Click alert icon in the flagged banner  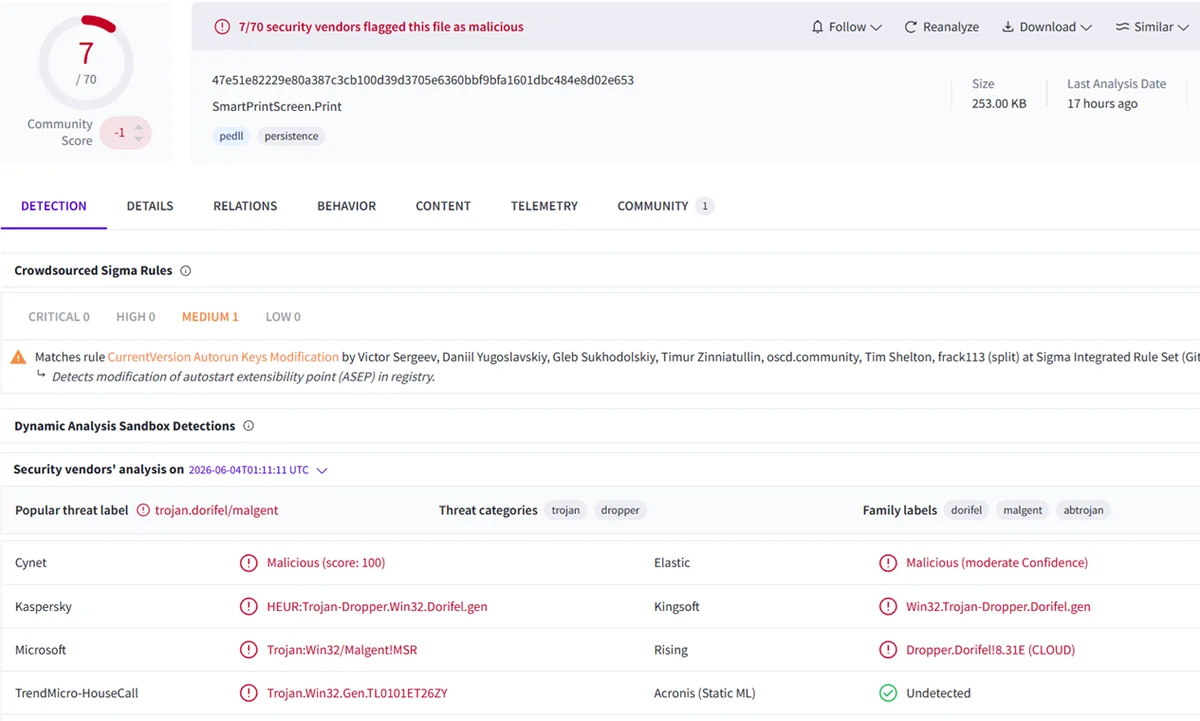[222, 27]
